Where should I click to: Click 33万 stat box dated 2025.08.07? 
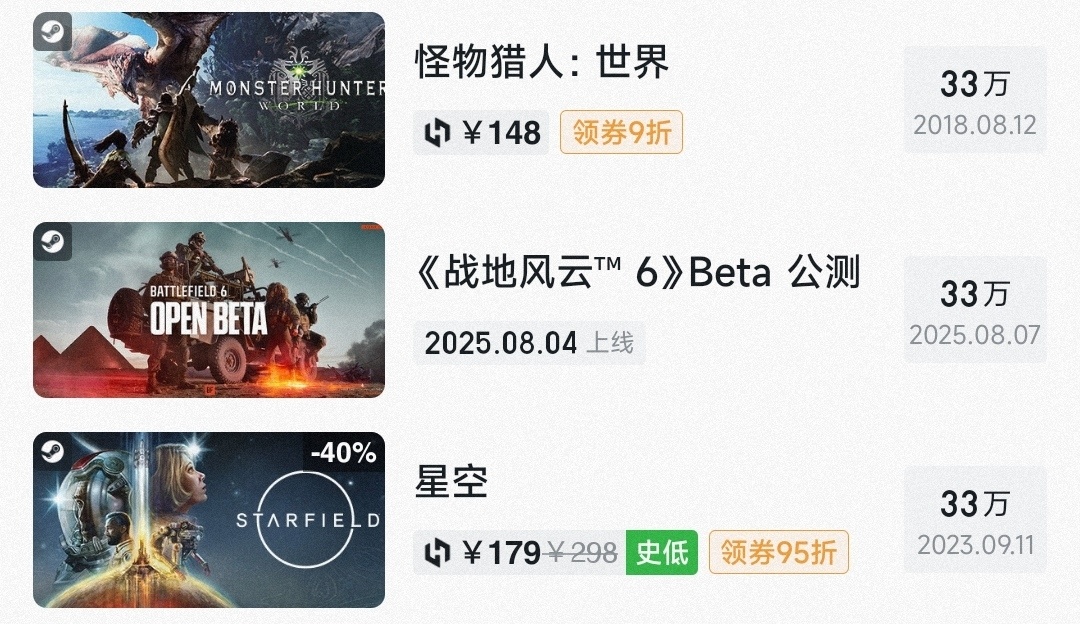pos(975,310)
